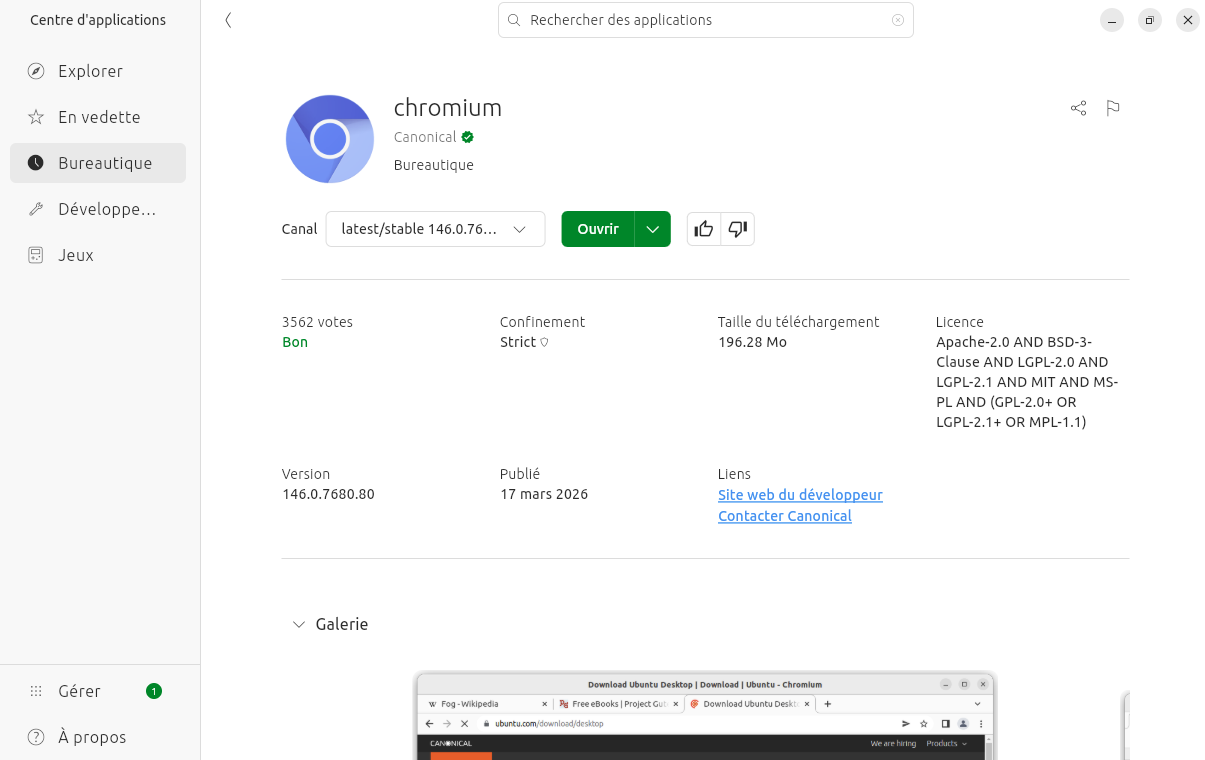Clear the search field with the X icon

coord(897,20)
